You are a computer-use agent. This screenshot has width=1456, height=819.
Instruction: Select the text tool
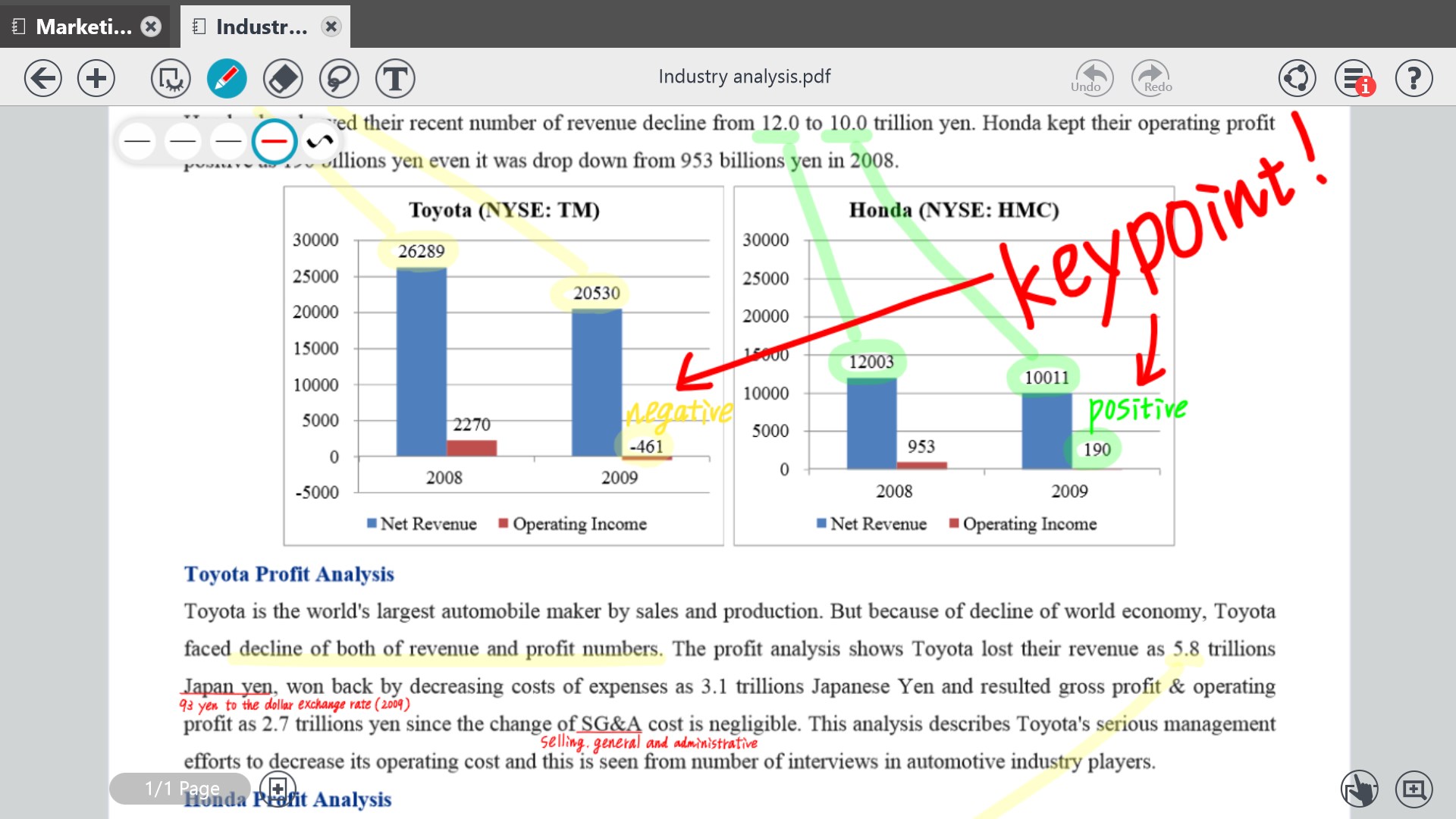395,78
